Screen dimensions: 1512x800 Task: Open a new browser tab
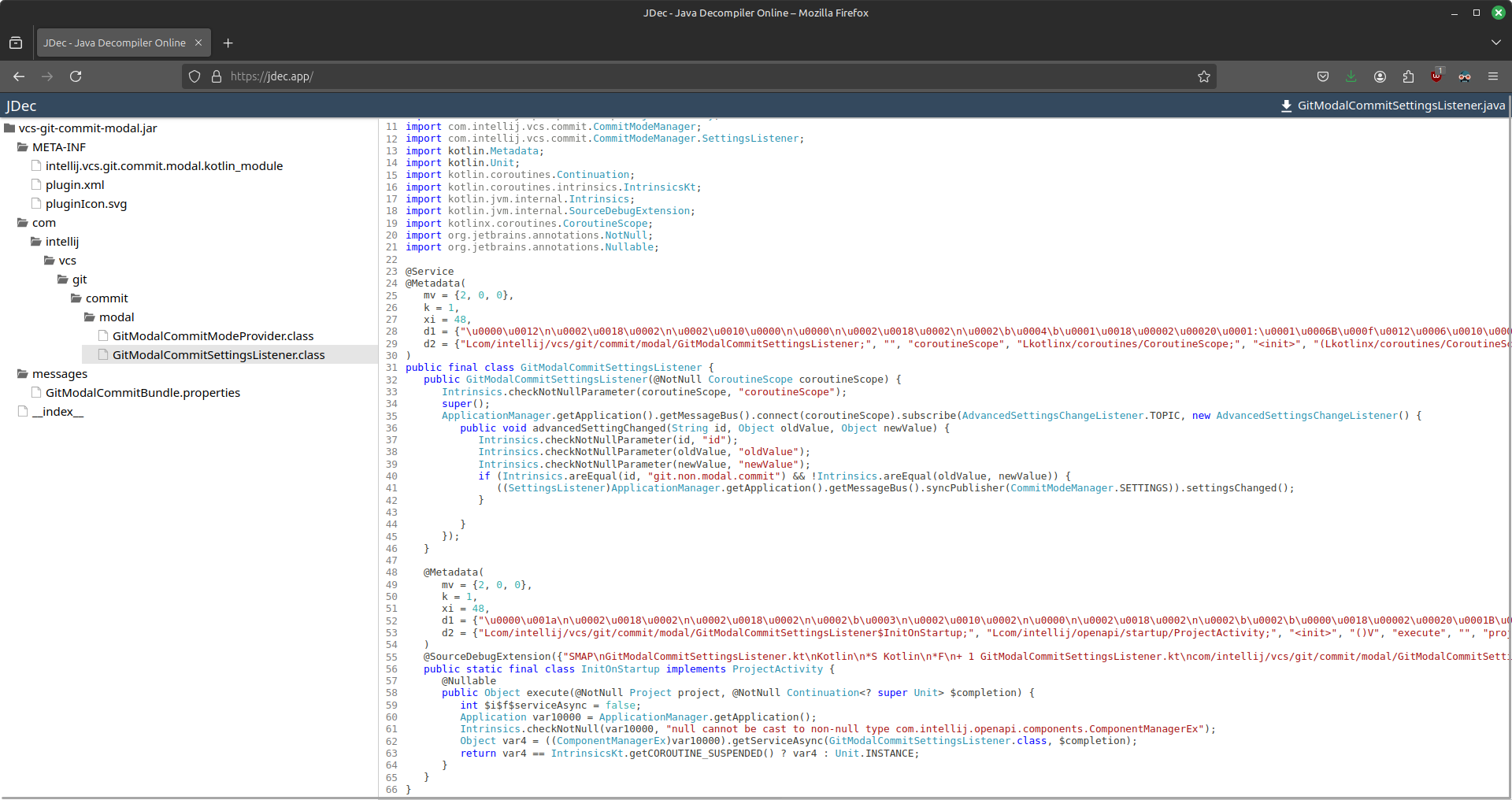[228, 43]
